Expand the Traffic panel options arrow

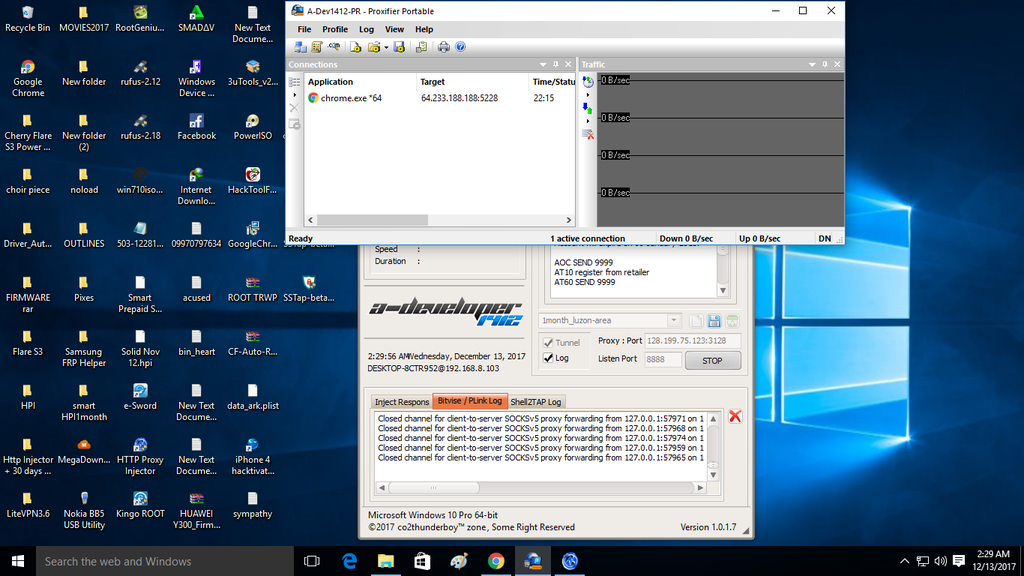click(x=812, y=65)
